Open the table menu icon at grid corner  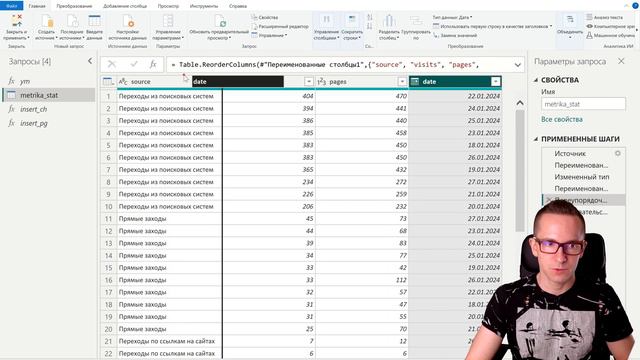tap(108, 82)
